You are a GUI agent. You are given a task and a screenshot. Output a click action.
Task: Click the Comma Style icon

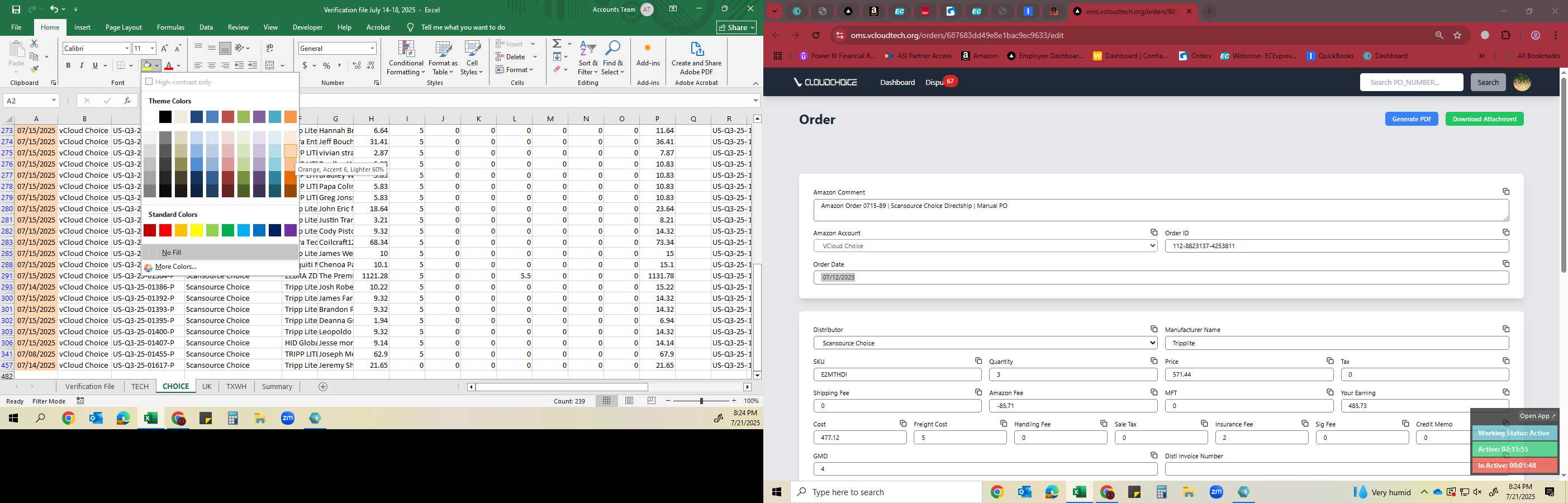pos(340,65)
